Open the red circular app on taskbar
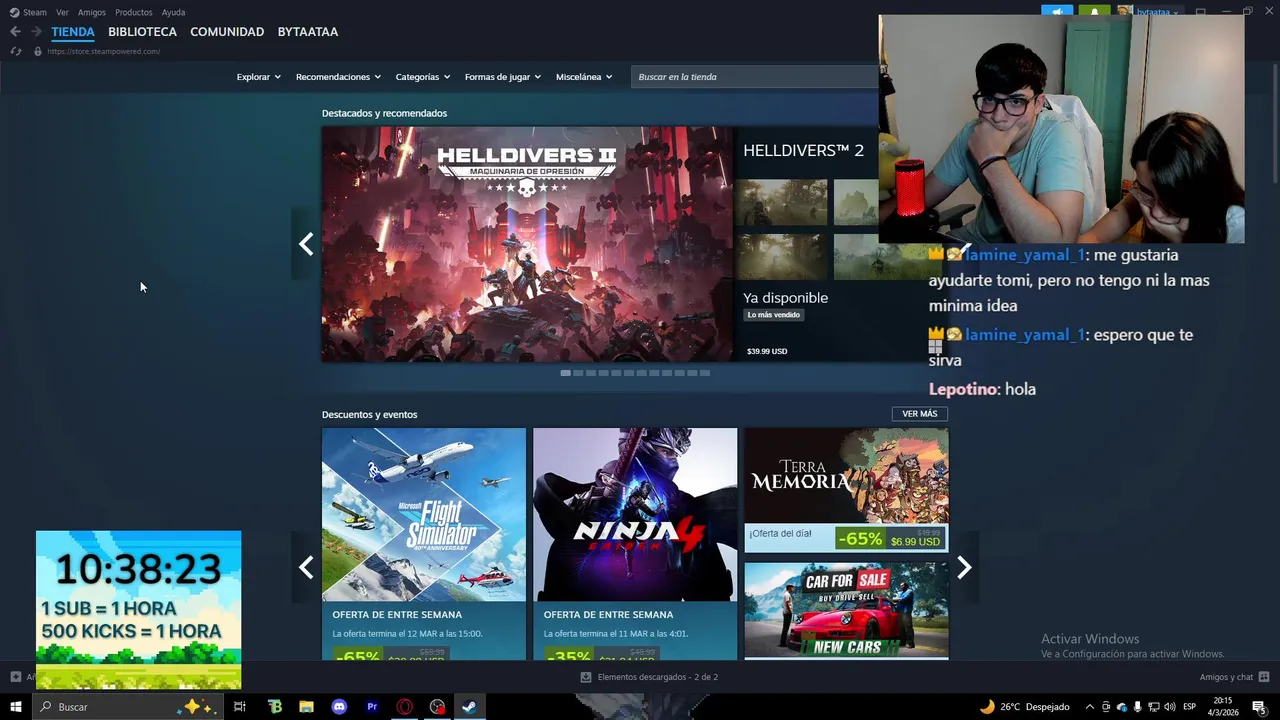This screenshot has width=1280, height=720. click(x=437, y=707)
